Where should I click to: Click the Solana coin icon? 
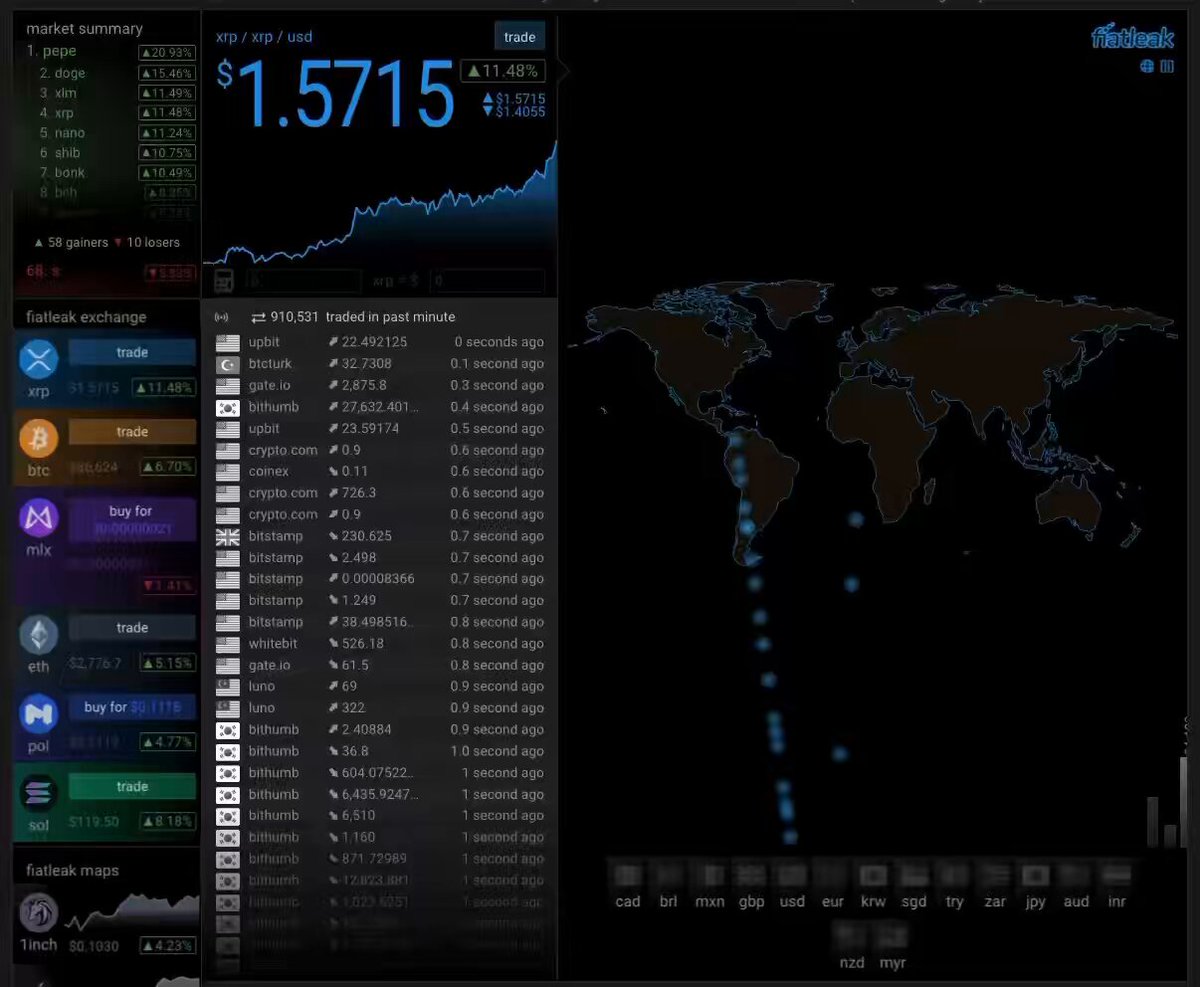(39, 793)
